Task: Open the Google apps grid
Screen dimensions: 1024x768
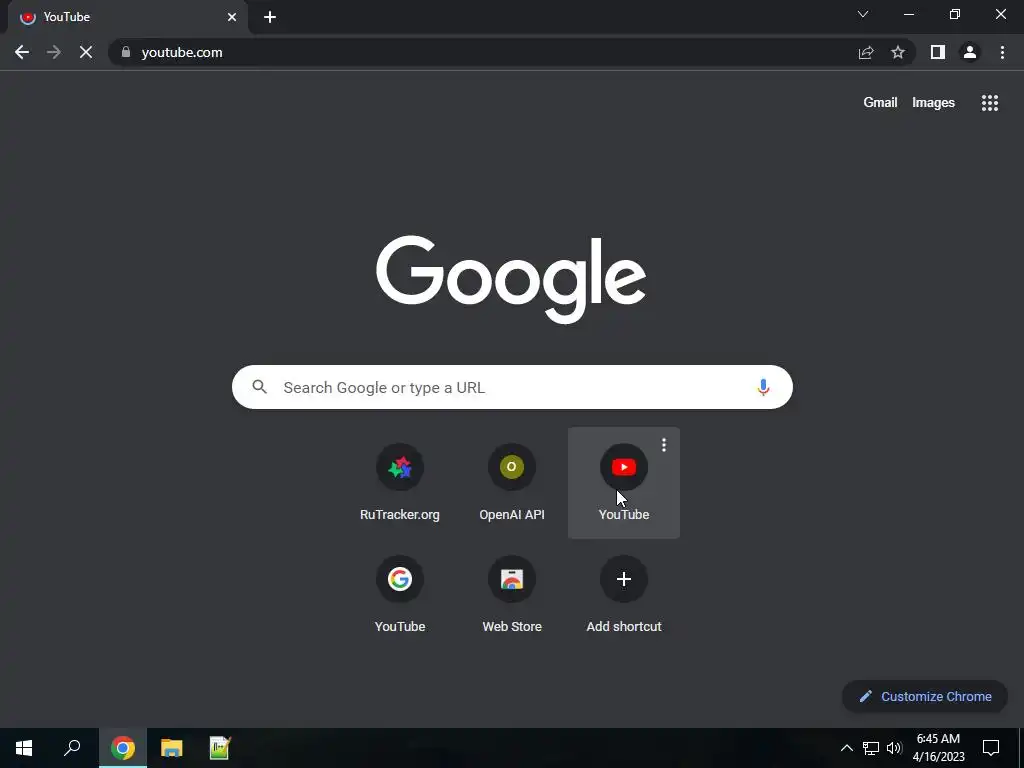Action: 990,103
